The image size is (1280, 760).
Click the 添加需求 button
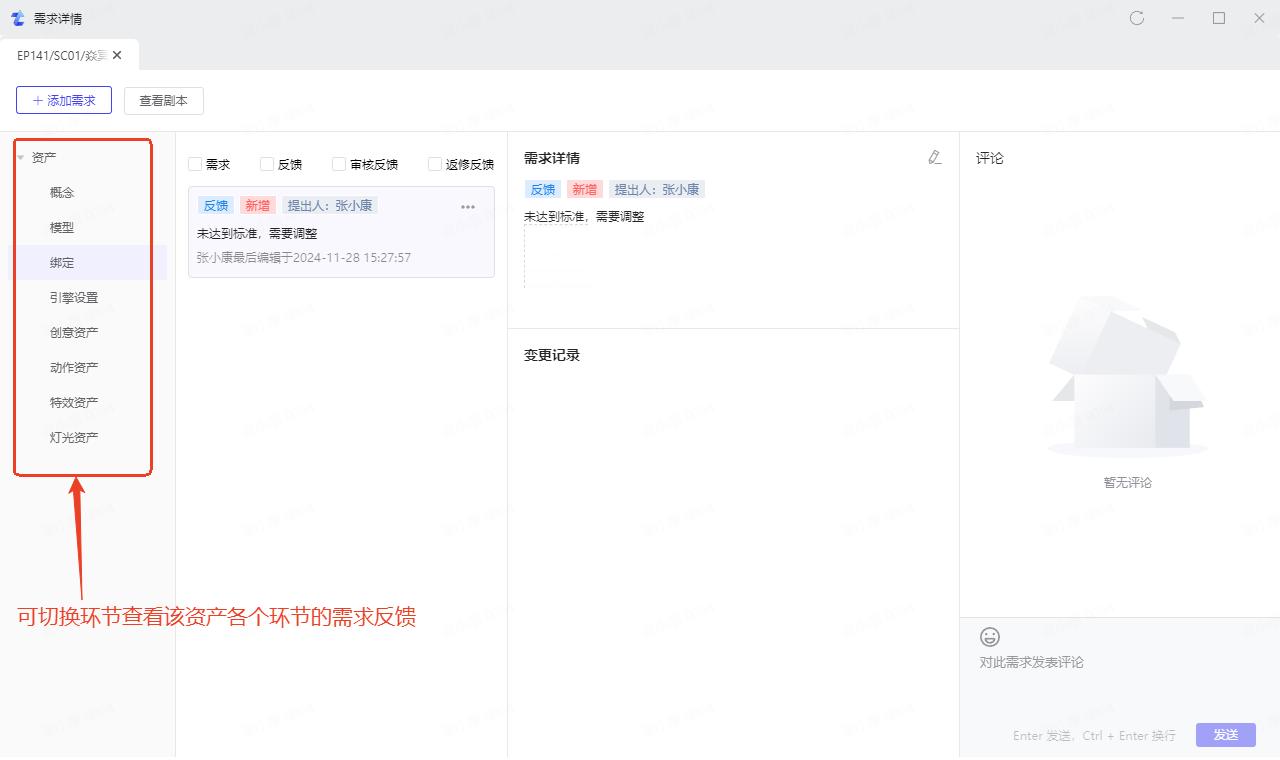click(64, 100)
